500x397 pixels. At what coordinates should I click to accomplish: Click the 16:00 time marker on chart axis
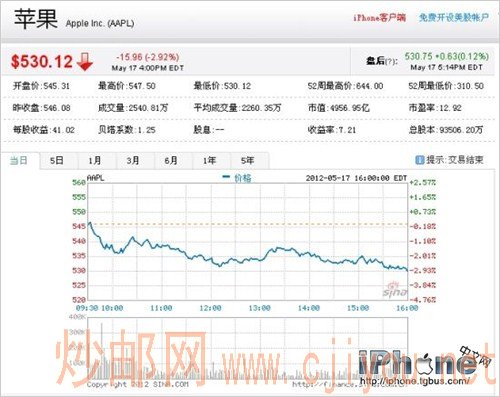[x=407, y=308]
